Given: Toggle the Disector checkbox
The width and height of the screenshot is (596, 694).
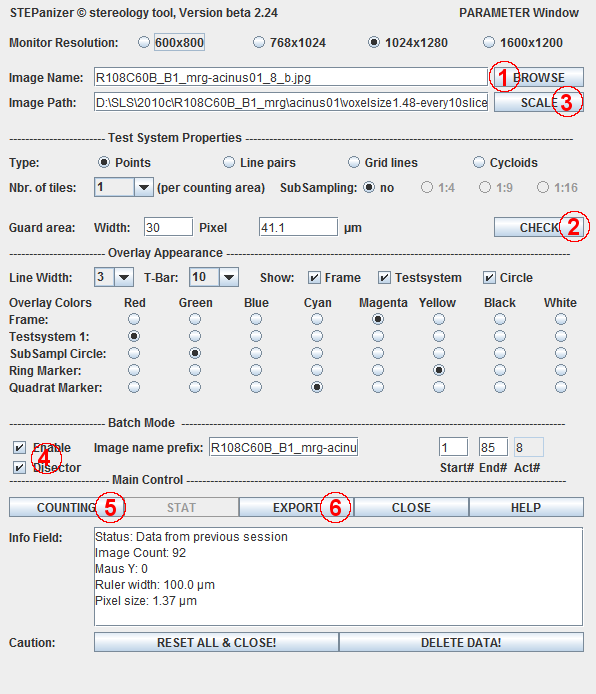Looking at the screenshot, I should point(19,467).
